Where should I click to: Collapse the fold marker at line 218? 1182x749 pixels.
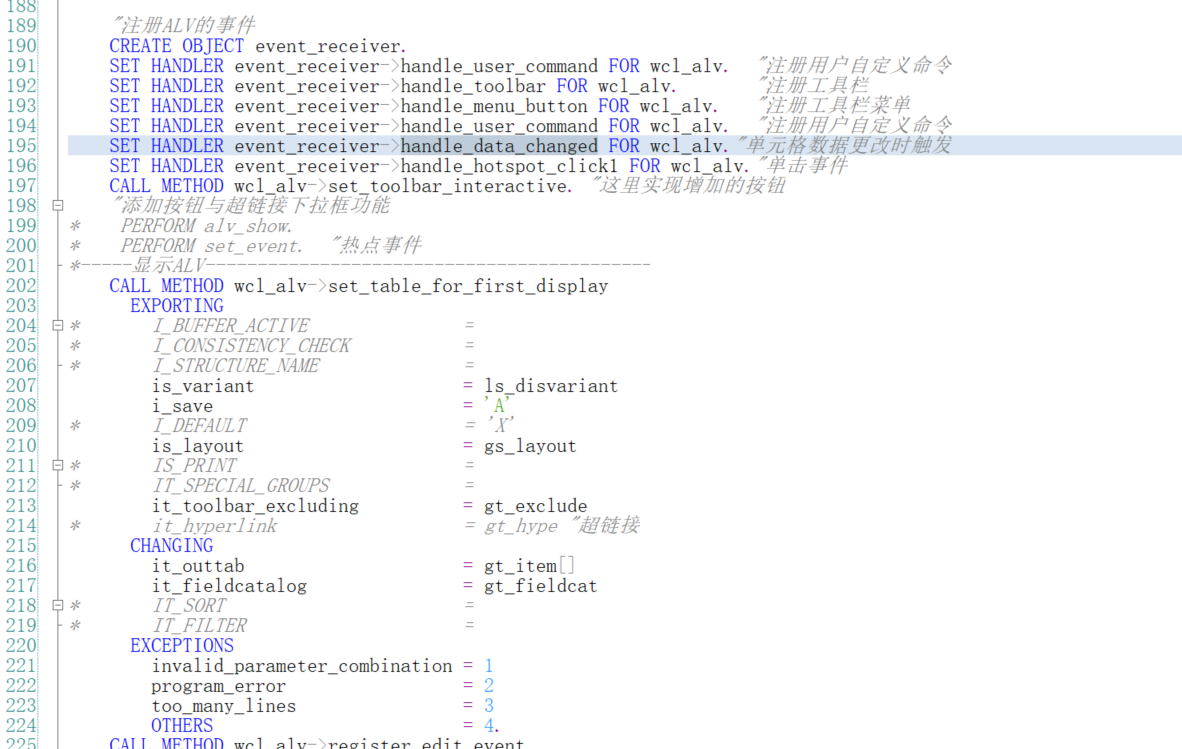coord(57,605)
